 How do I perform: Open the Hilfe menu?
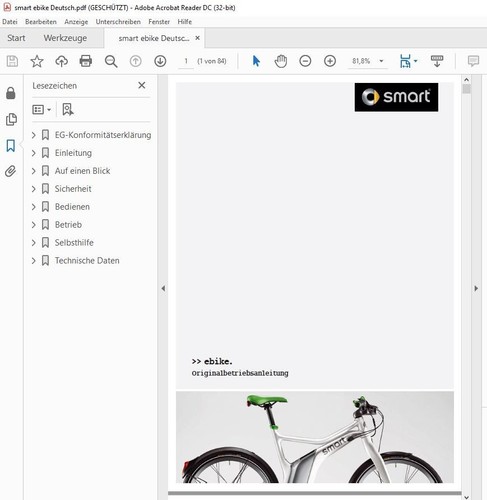(184, 22)
